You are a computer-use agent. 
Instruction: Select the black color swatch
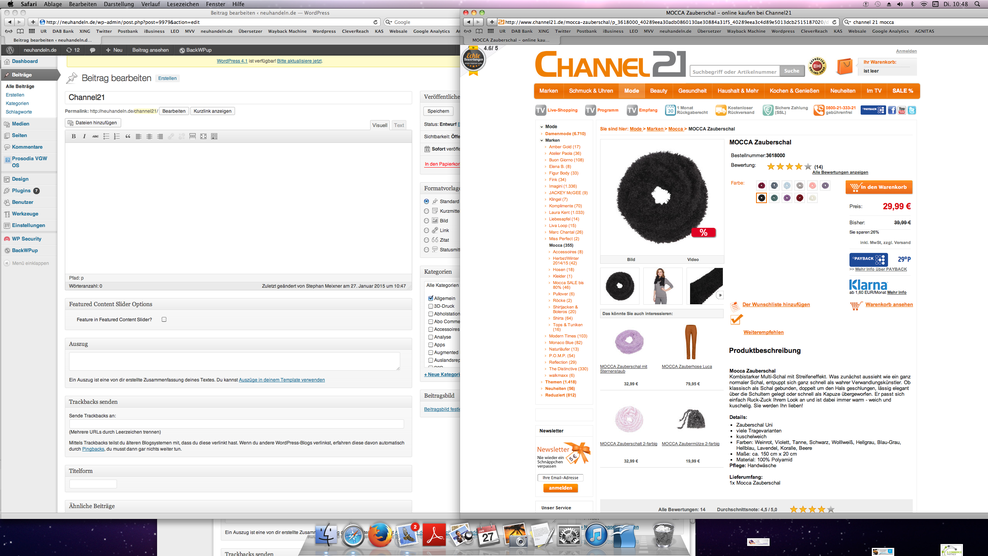[761, 198]
